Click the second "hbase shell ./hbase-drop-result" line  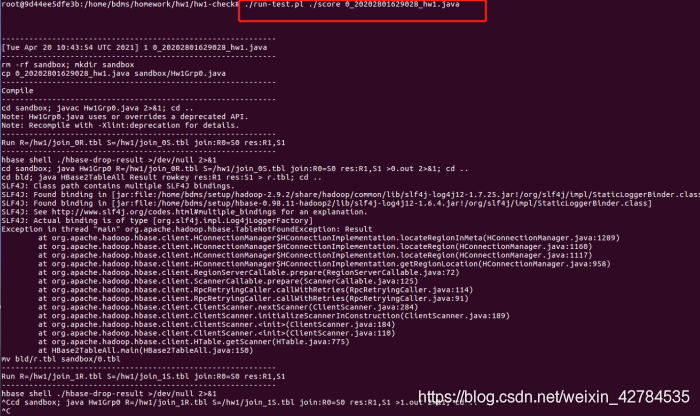coord(109,394)
